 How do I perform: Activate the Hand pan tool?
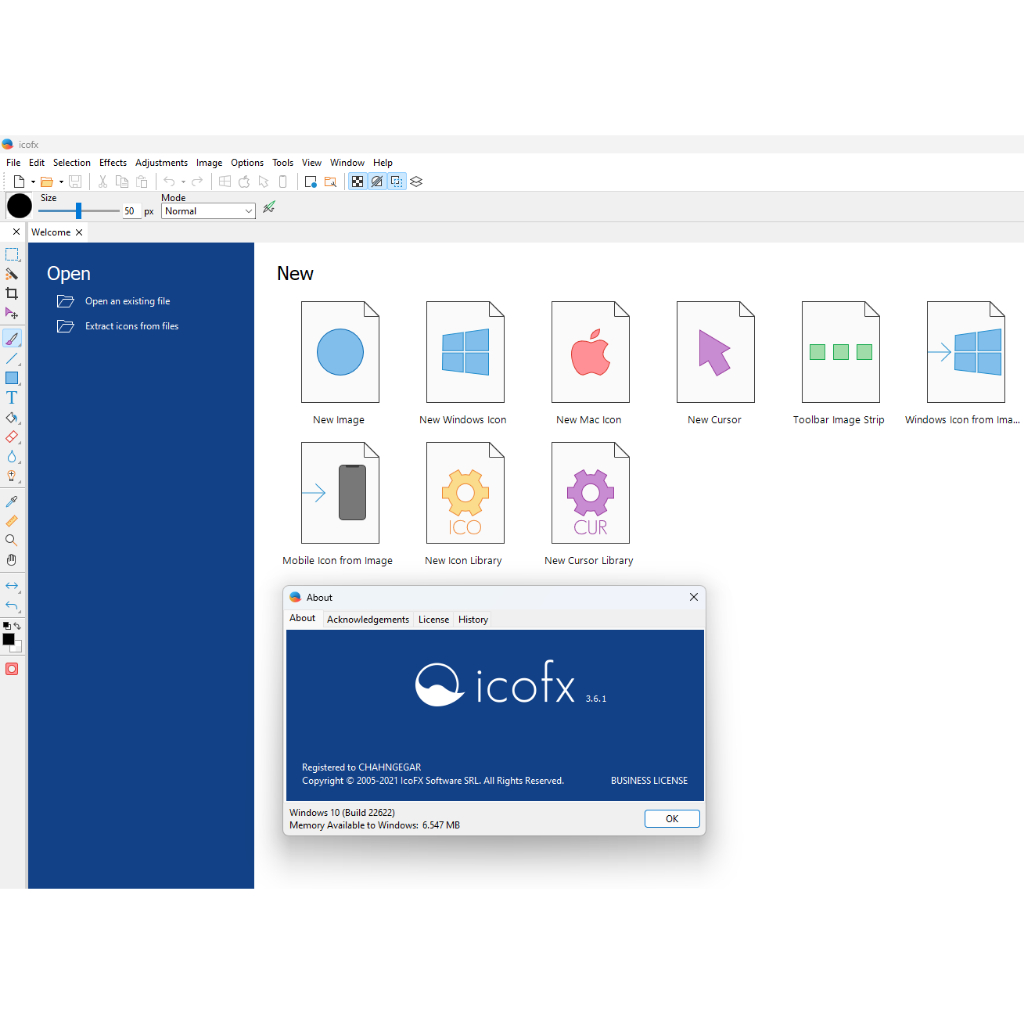(x=12, y=560)
